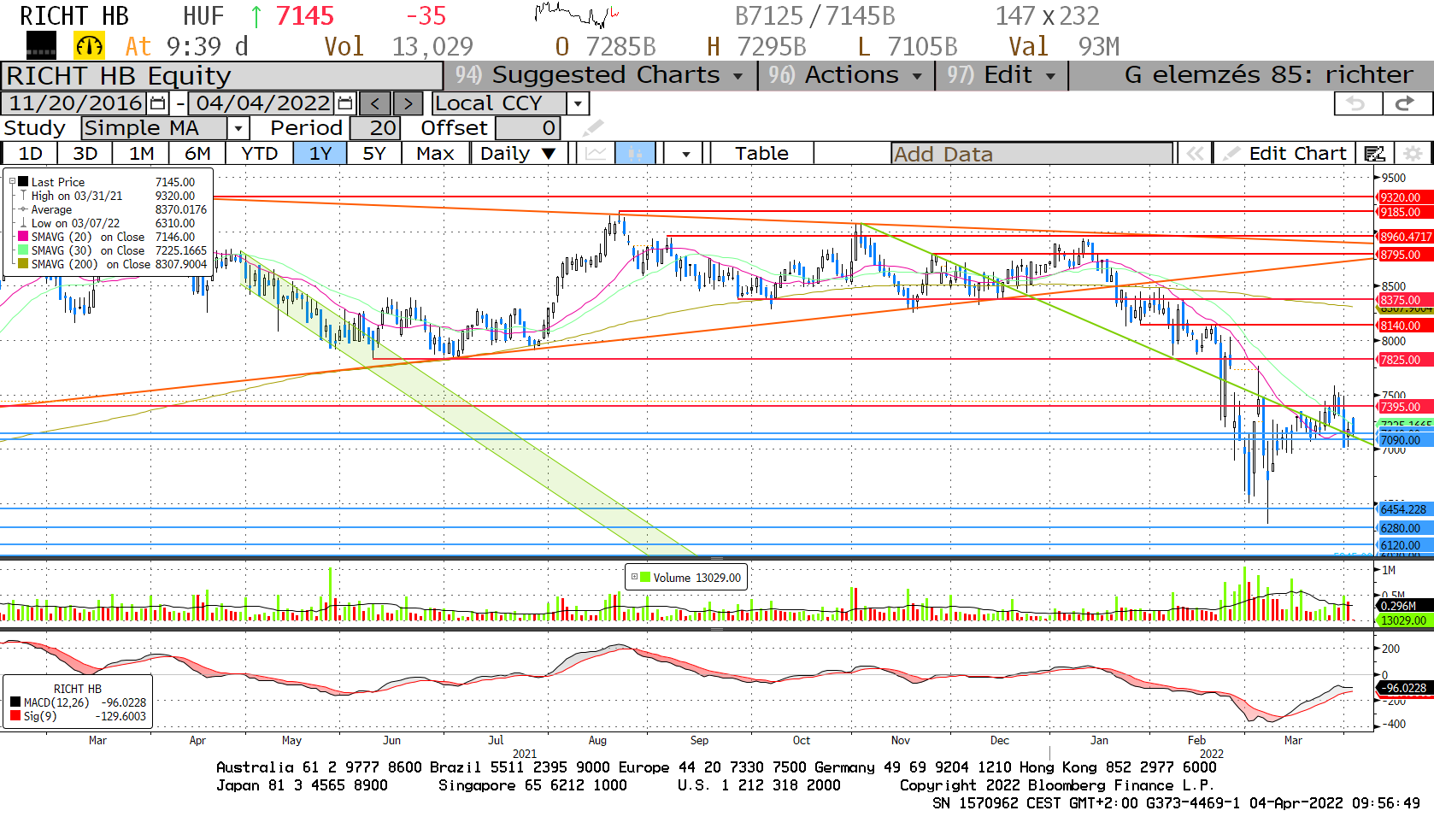Click RICHT HB Equity security field
The height and width of the screenshot is (840, 1434).
point(221,76)
